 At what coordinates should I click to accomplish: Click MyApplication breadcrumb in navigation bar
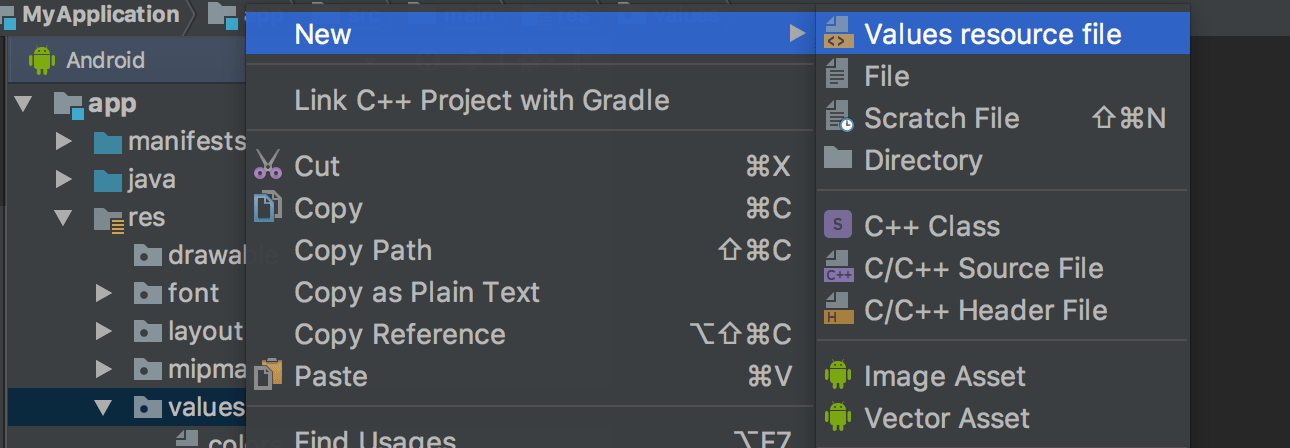[x=100, y=14]
